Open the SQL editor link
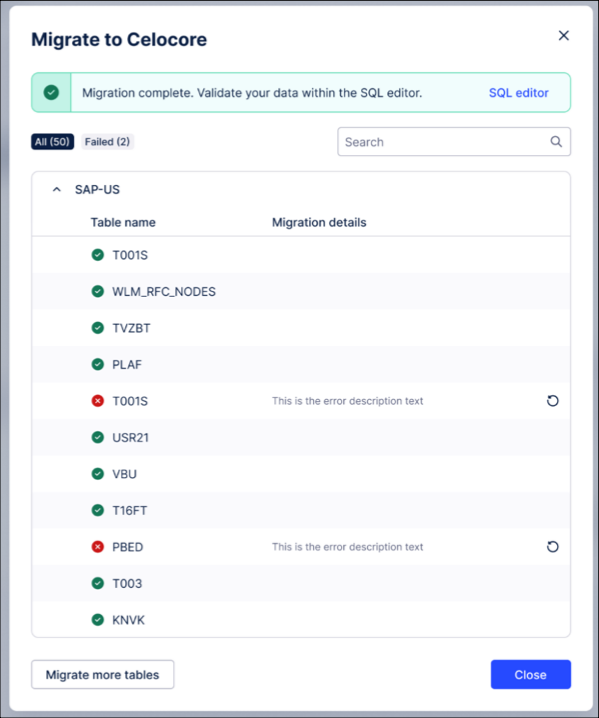The width and height of the screenshot is (599, 718). coord(518,93)
